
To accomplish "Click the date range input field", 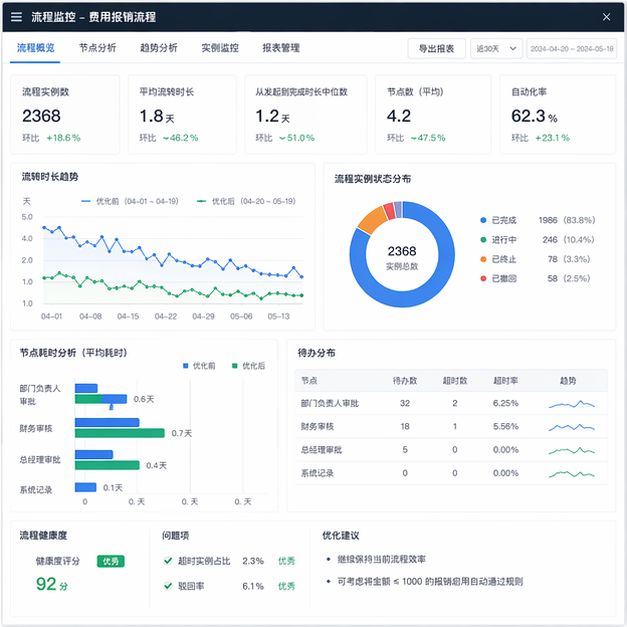I will pyautogui.click(x=571, y=49).
